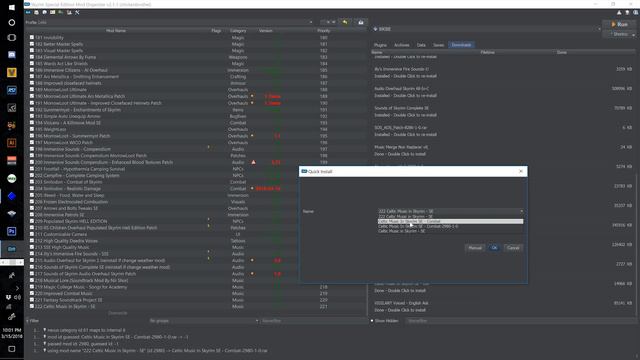The image size is (640, 360).
Task: Open the No groups dropdown
Action: coord(204,321)
